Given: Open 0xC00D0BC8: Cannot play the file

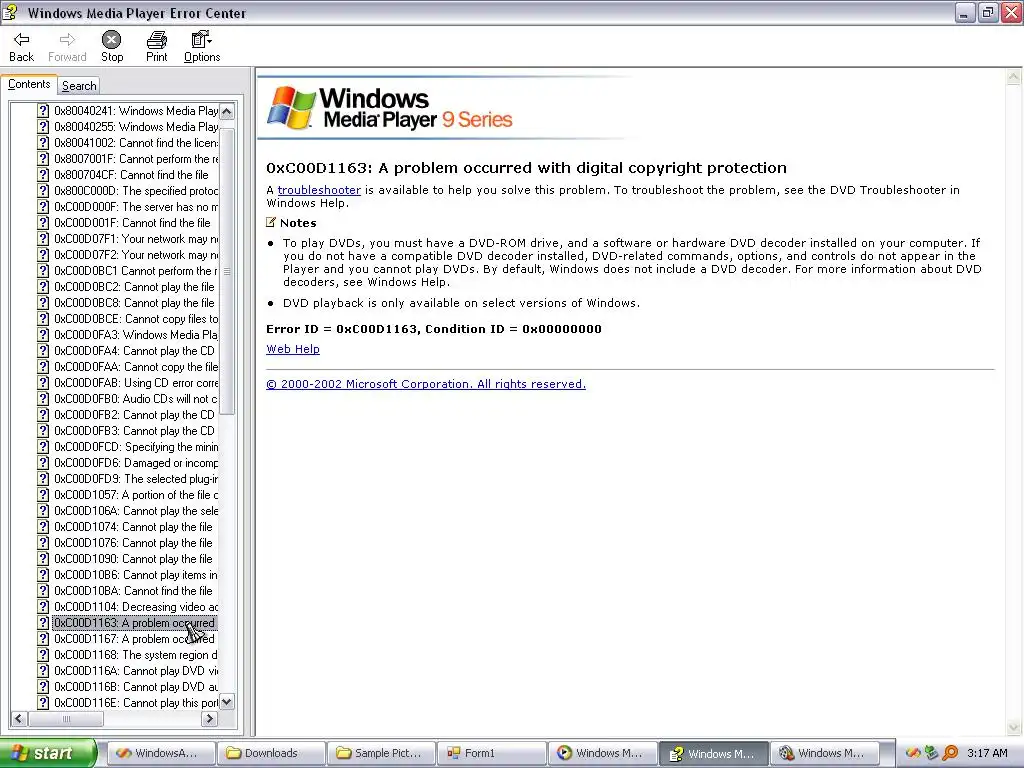Looking at the screenshot, I should (134, 303).
